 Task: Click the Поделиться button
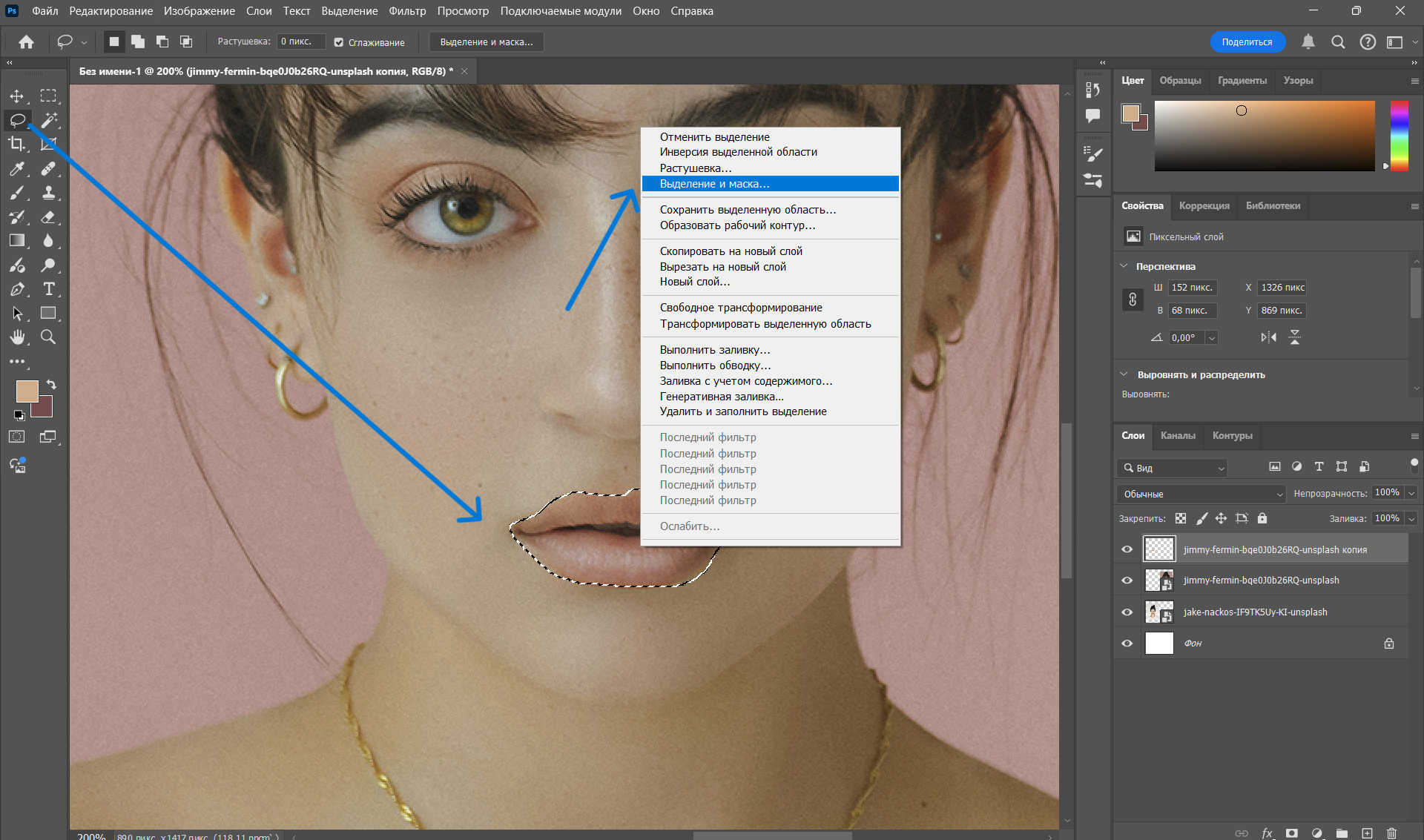click(1247, 42)
